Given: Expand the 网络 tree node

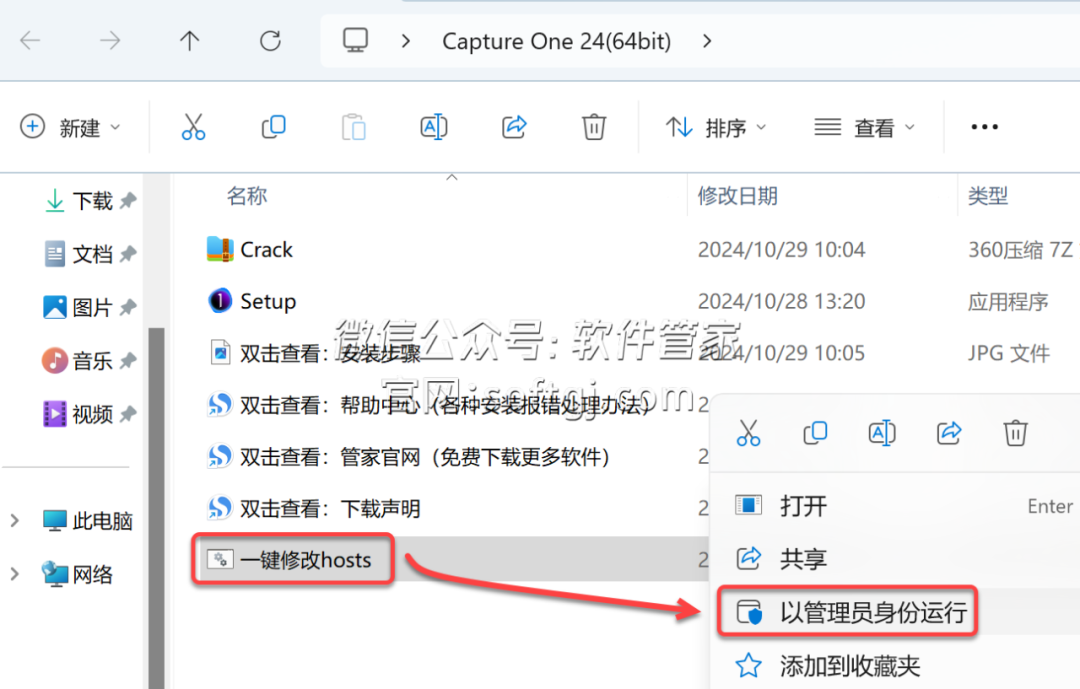Looking at the screenshot, I should (14, 574).
